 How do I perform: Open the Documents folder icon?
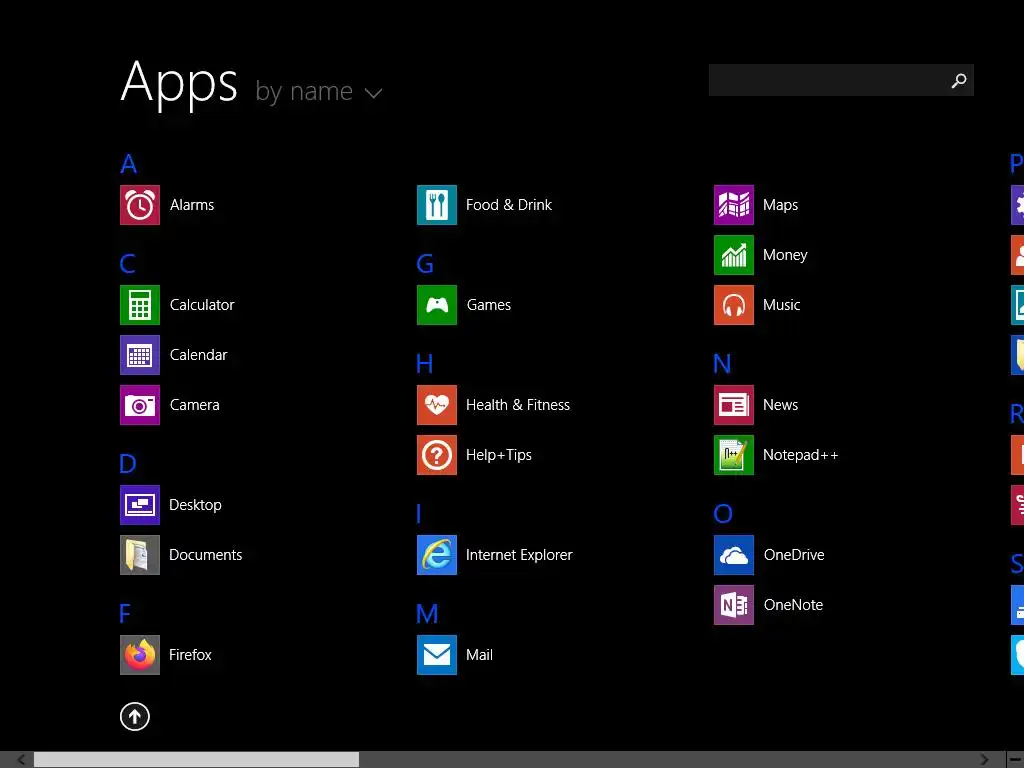click(140, 555)
